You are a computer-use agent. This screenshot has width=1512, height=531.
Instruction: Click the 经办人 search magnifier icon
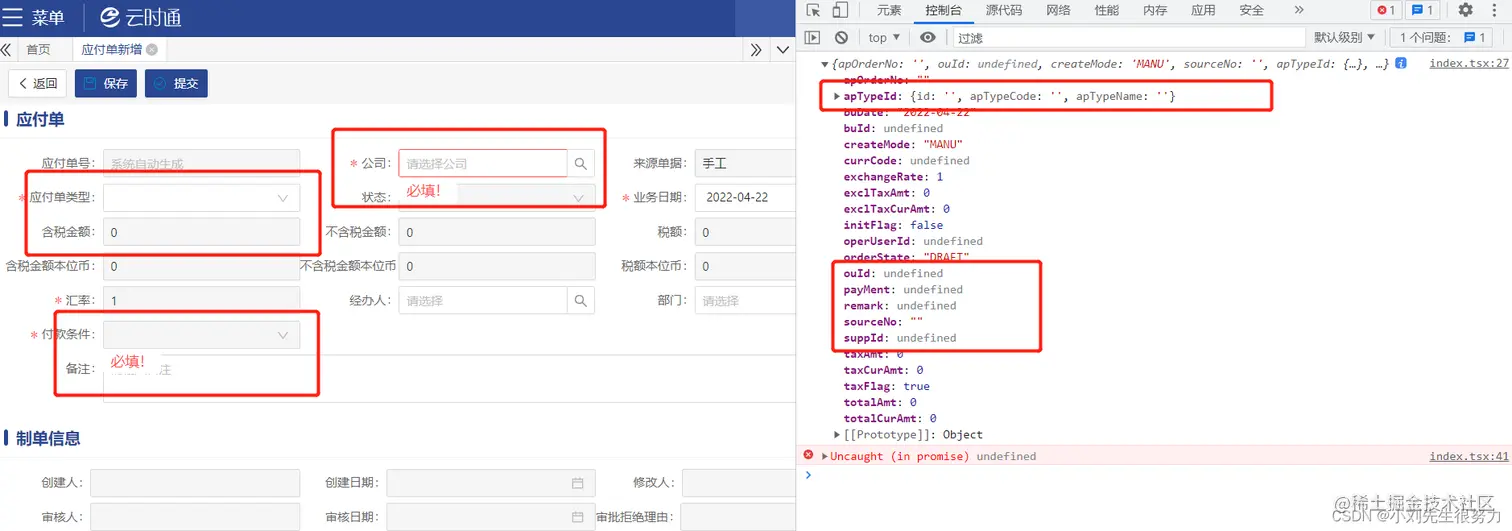[x=581, y=300]
